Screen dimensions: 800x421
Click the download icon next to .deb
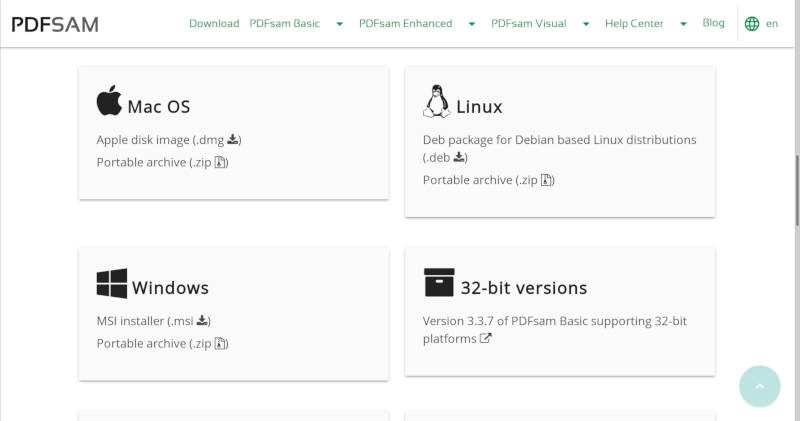coord(459,157)
